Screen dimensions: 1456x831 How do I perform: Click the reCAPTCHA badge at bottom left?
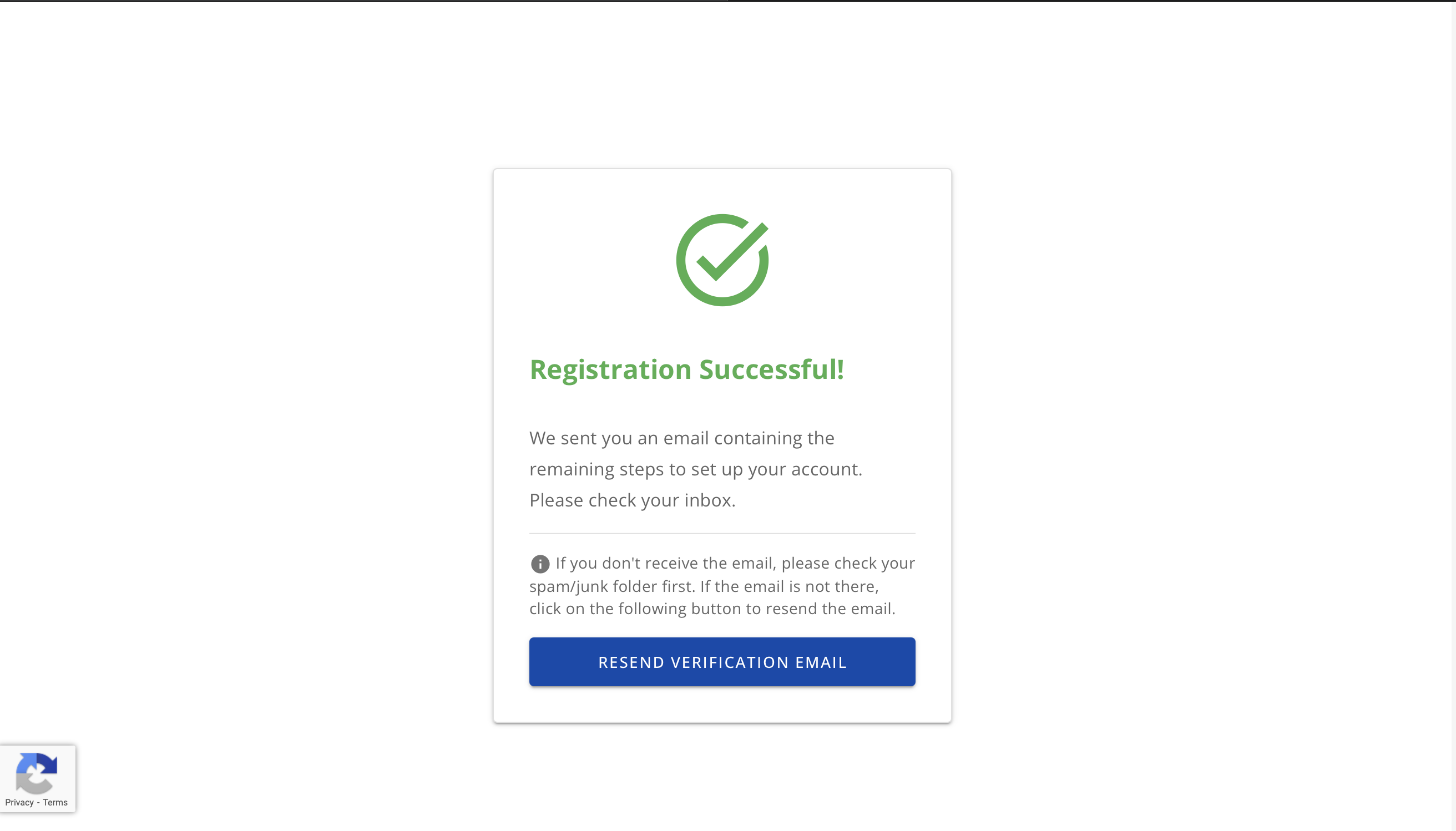(x=37, y=778)
